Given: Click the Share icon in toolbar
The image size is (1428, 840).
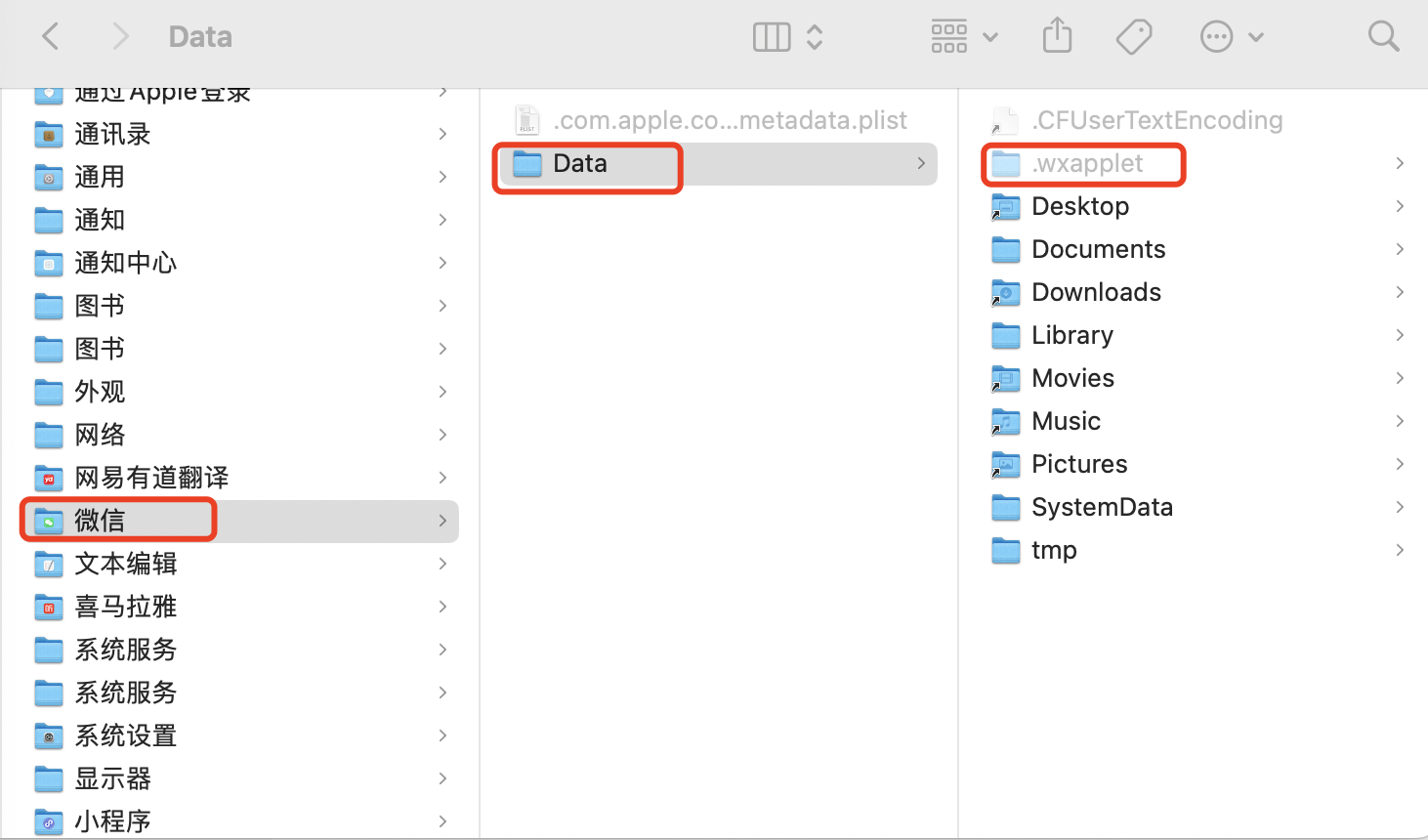Looking at the screenshot, I should [x=1057, y=37].
